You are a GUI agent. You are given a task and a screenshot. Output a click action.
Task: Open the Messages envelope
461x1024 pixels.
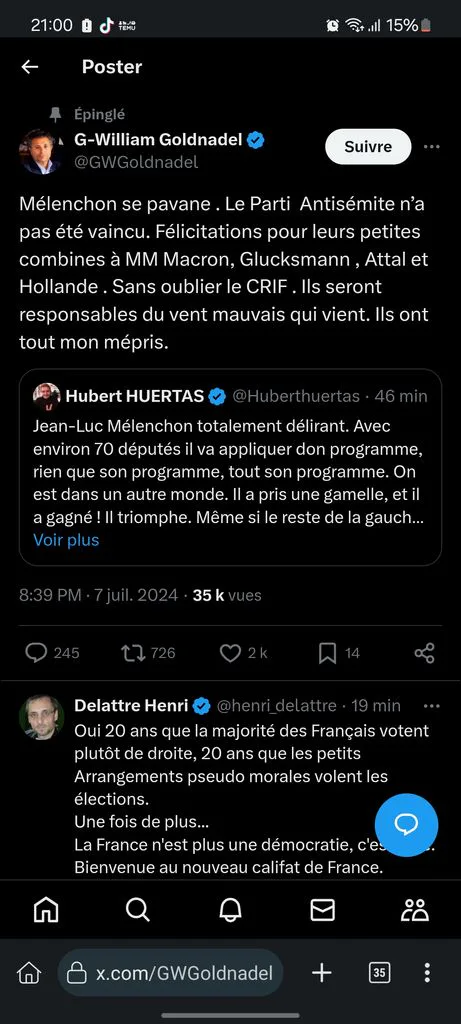[323, 909]
